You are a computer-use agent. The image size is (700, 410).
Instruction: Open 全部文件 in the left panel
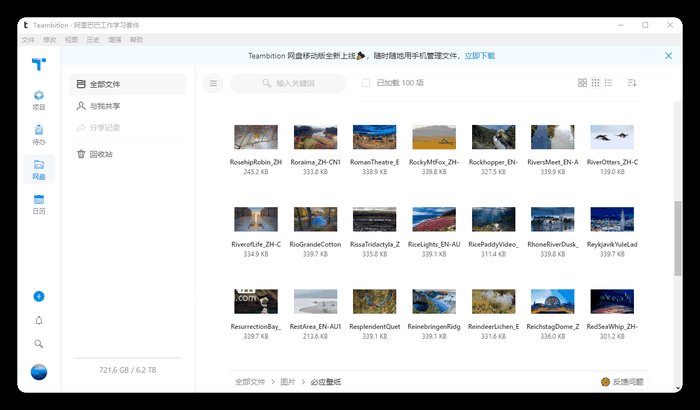(128, 84)
